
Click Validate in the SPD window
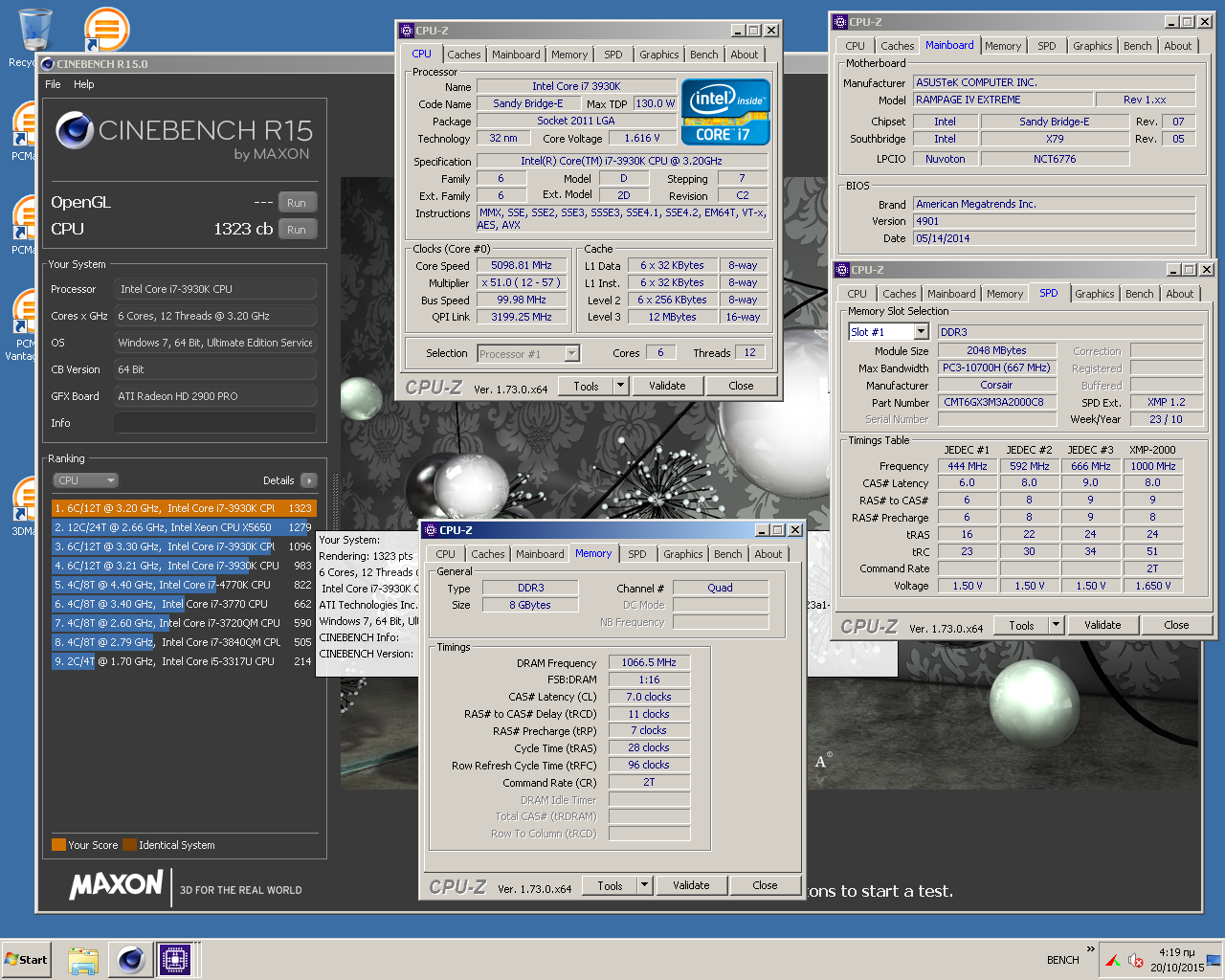[x=1102, y=625]
